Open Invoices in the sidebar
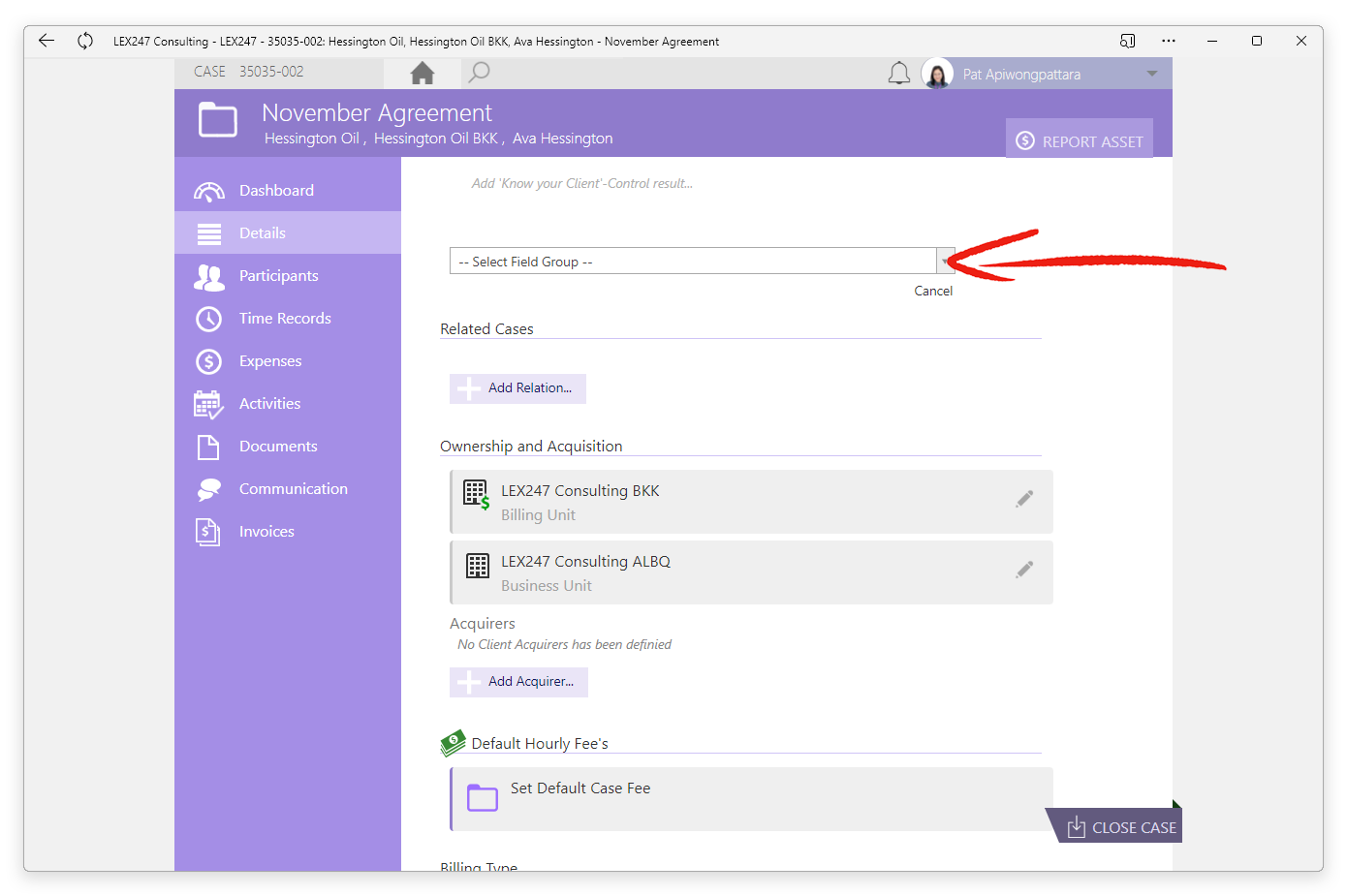The image size is (1347, 896). pyautogui.click(x=288, y=532)
